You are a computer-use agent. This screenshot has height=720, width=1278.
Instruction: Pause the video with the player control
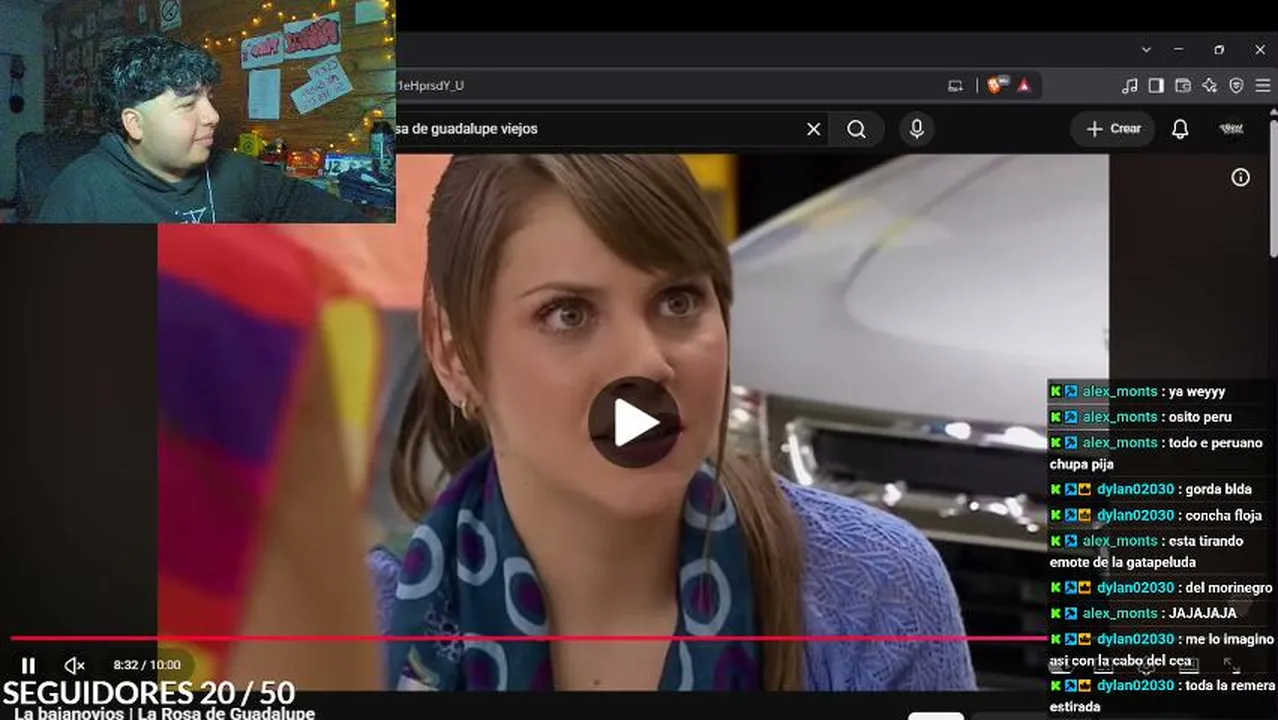pyautogui.click(x=28, y=665)
